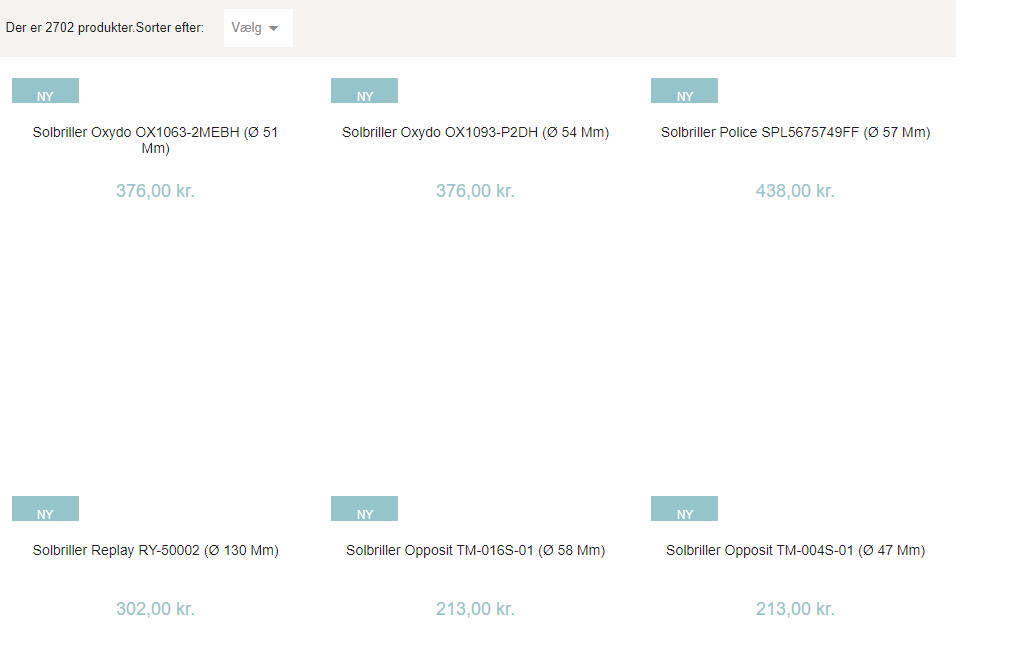Click NY badge on Opposit TM-004S-01
The height and width of the screenshot is (654, 1015).
pos(684,508)
